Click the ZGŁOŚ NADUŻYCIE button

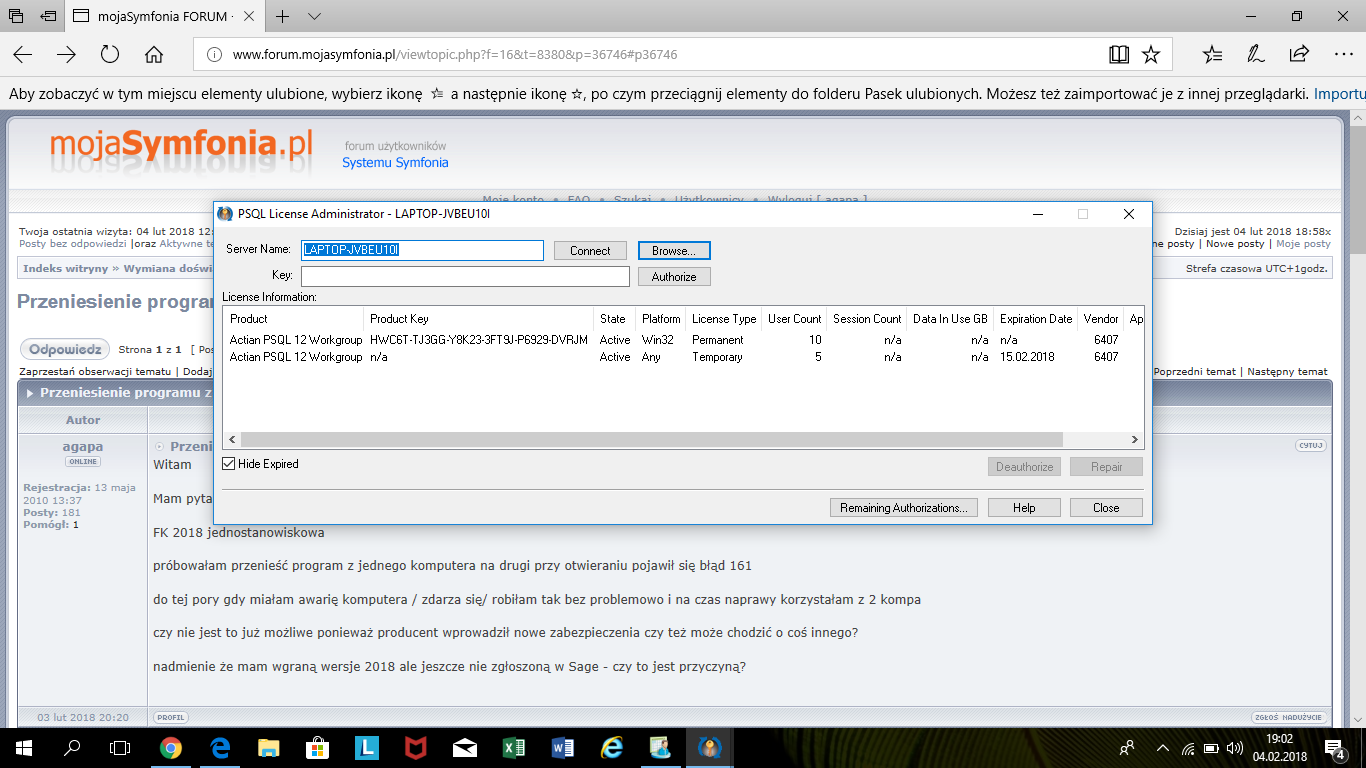tap(1288, 717)
